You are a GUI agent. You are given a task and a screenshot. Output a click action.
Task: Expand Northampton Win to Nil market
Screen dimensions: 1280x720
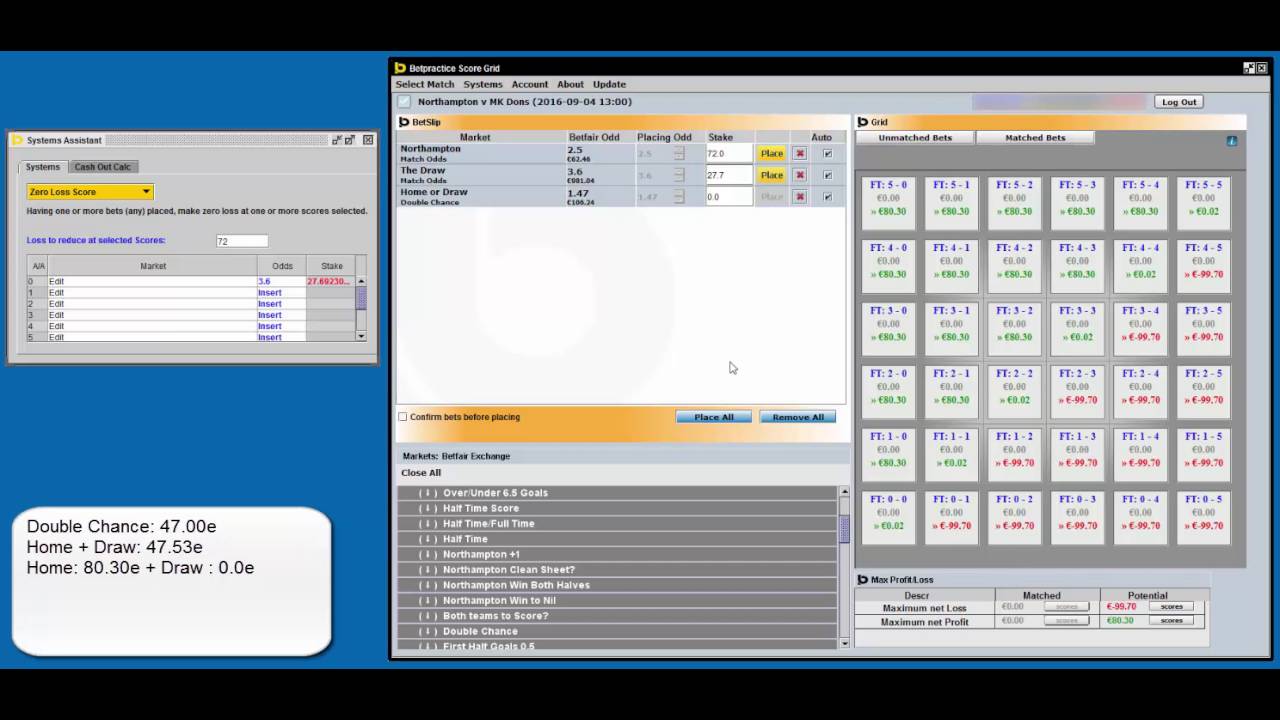(617, 601)
